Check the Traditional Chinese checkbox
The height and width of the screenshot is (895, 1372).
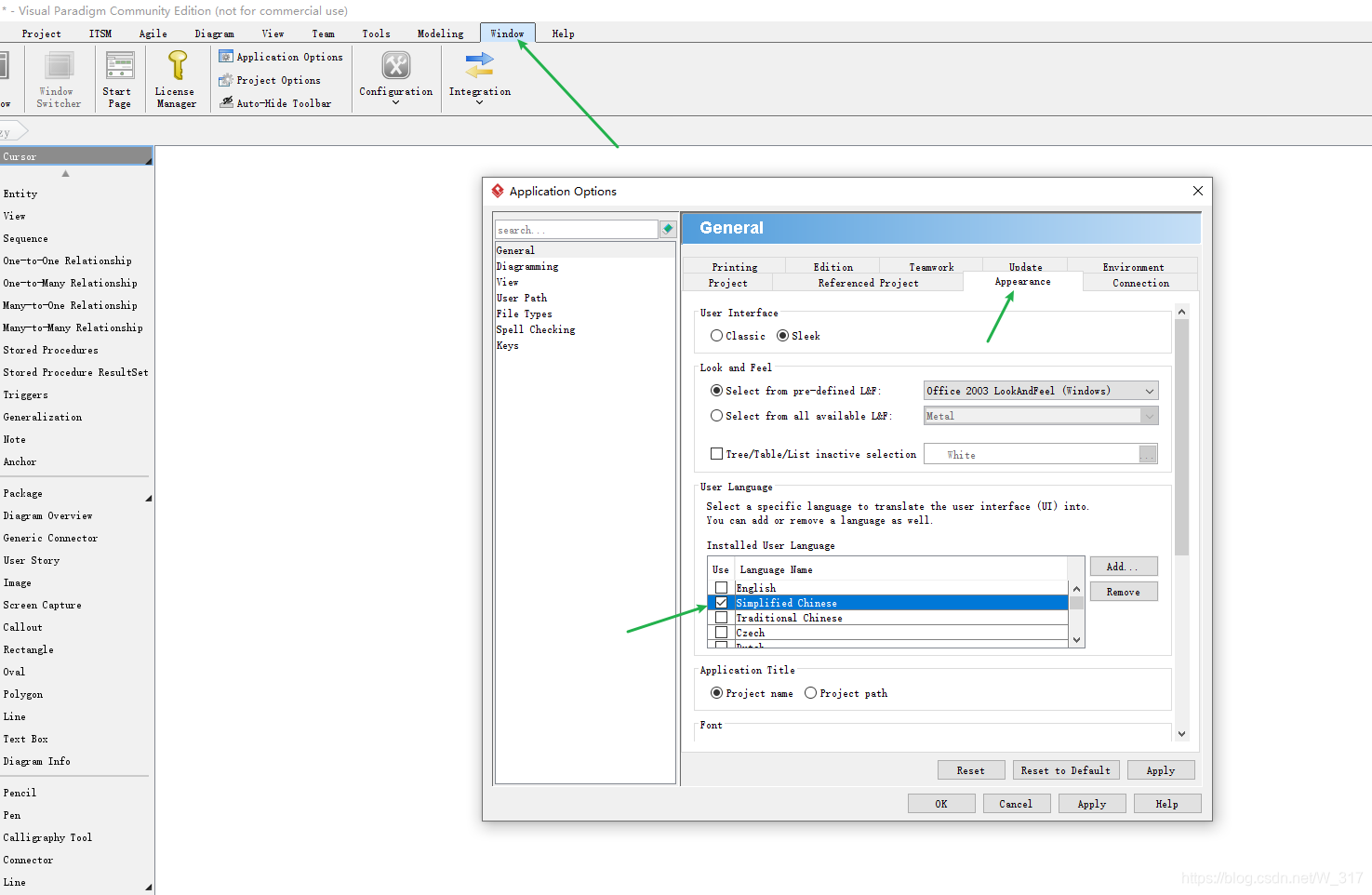(x=721, y=618)
